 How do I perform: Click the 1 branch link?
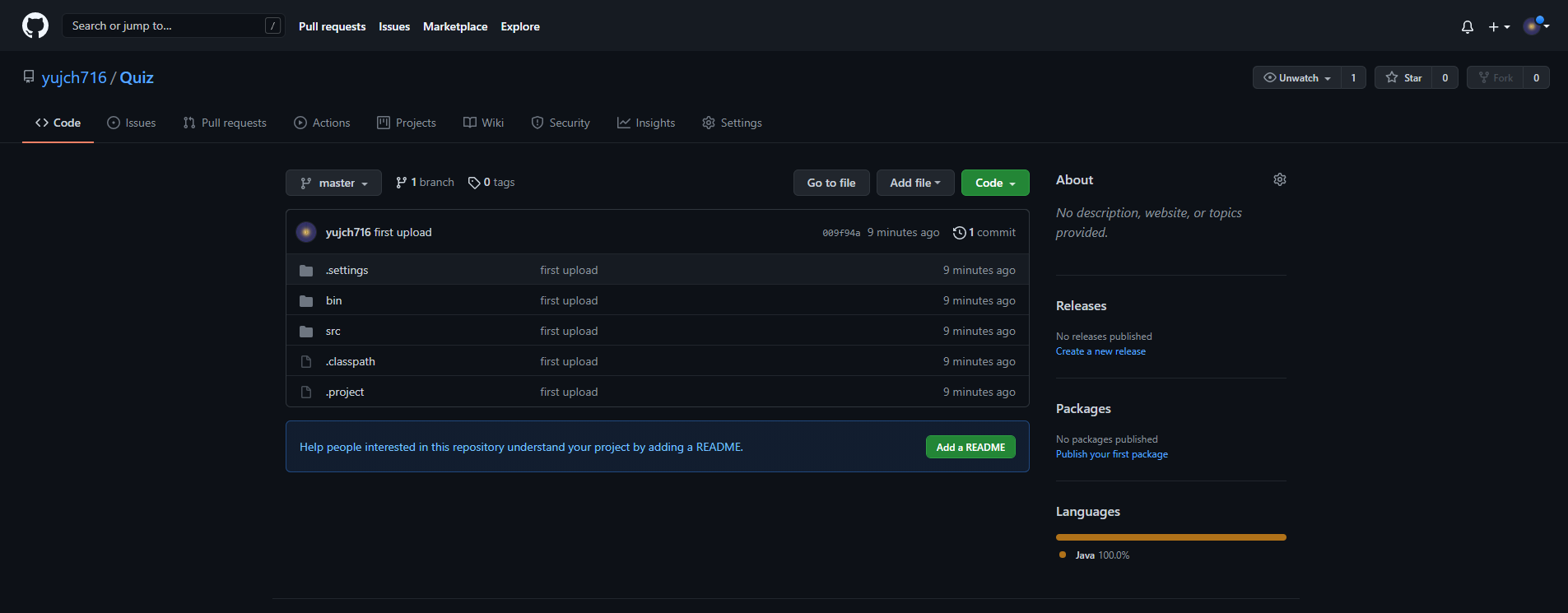(x=425, y=183)
